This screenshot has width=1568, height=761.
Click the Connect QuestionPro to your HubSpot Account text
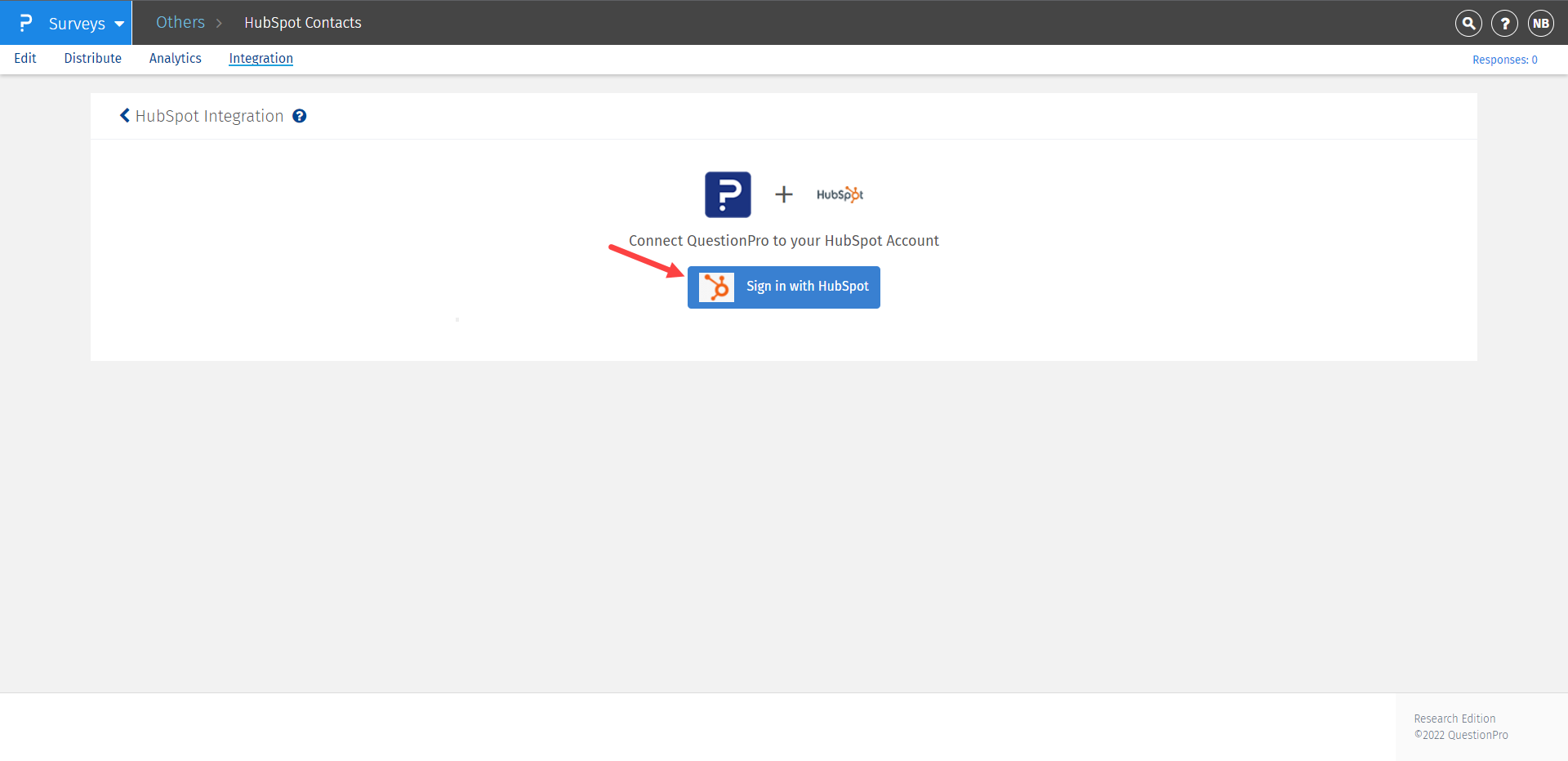coord(784,241)
